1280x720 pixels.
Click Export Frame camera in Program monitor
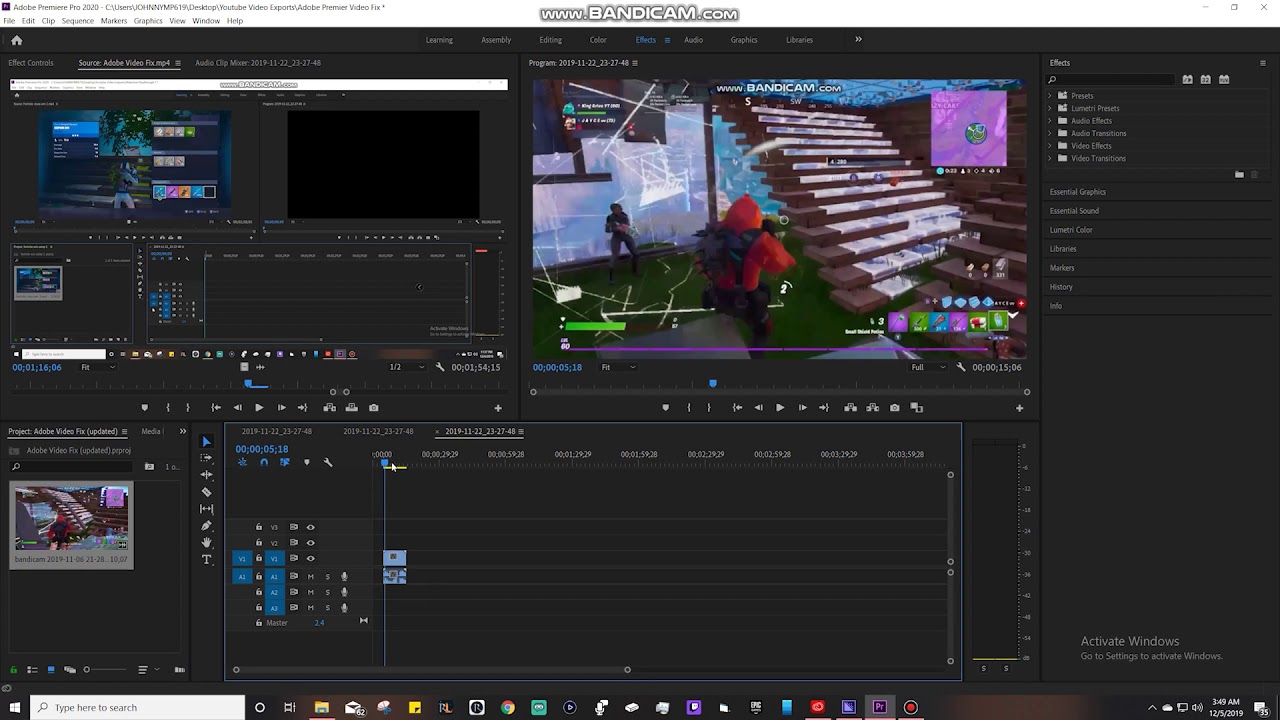894,408
